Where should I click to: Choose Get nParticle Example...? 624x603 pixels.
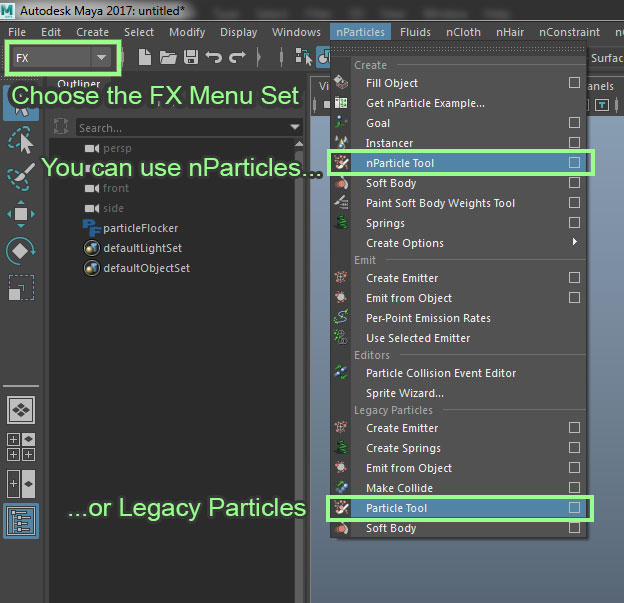point(425,103)
